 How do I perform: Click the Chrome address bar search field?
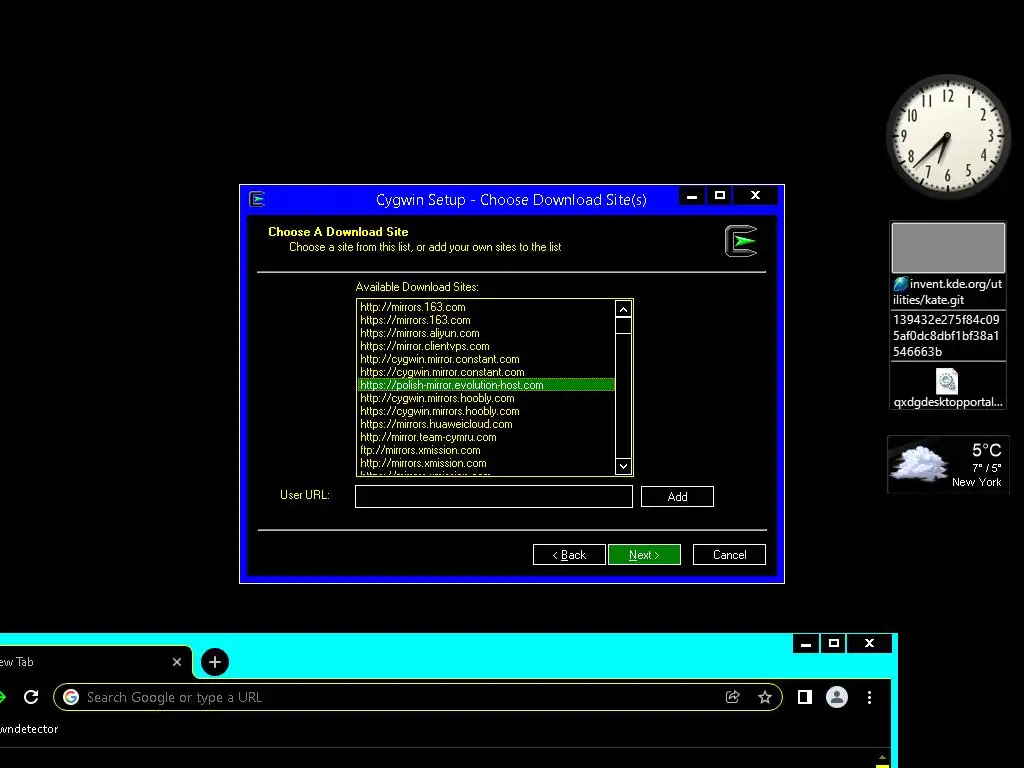418,697
